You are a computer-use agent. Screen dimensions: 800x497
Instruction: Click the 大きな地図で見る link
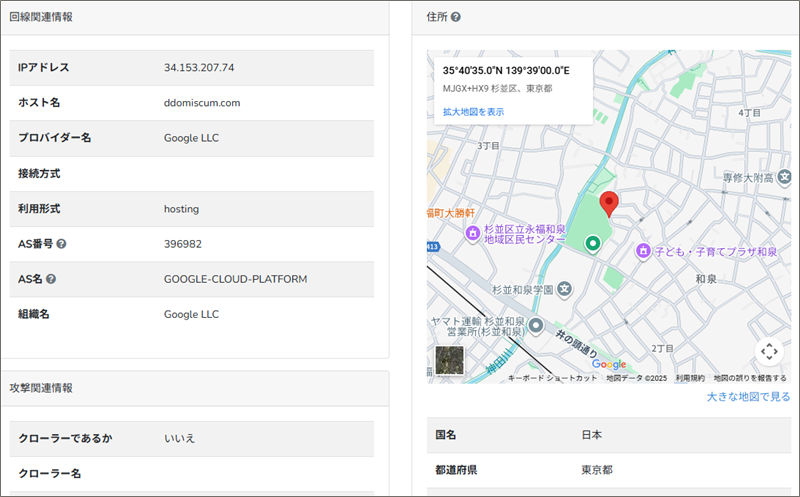pos(749,397)
